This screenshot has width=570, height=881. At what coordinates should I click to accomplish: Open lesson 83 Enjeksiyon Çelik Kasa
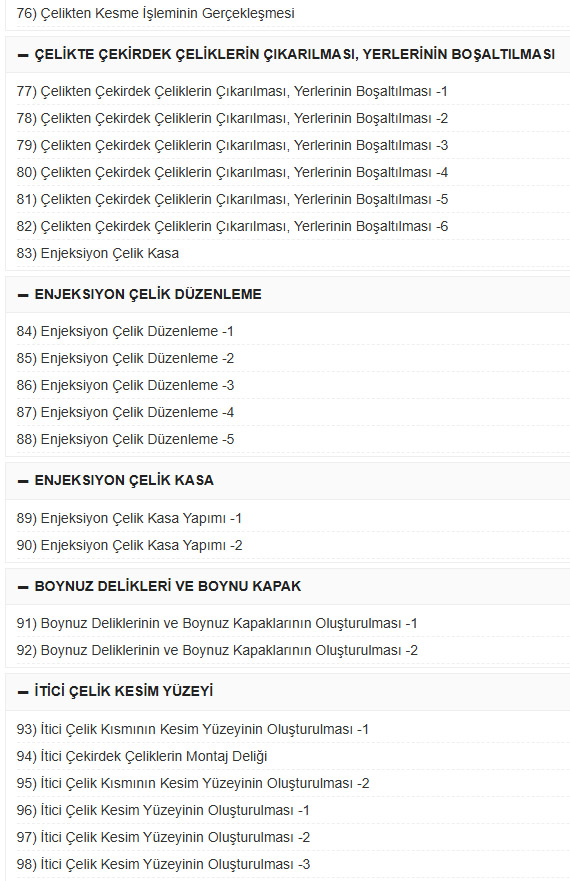click(x=98, y=253)
